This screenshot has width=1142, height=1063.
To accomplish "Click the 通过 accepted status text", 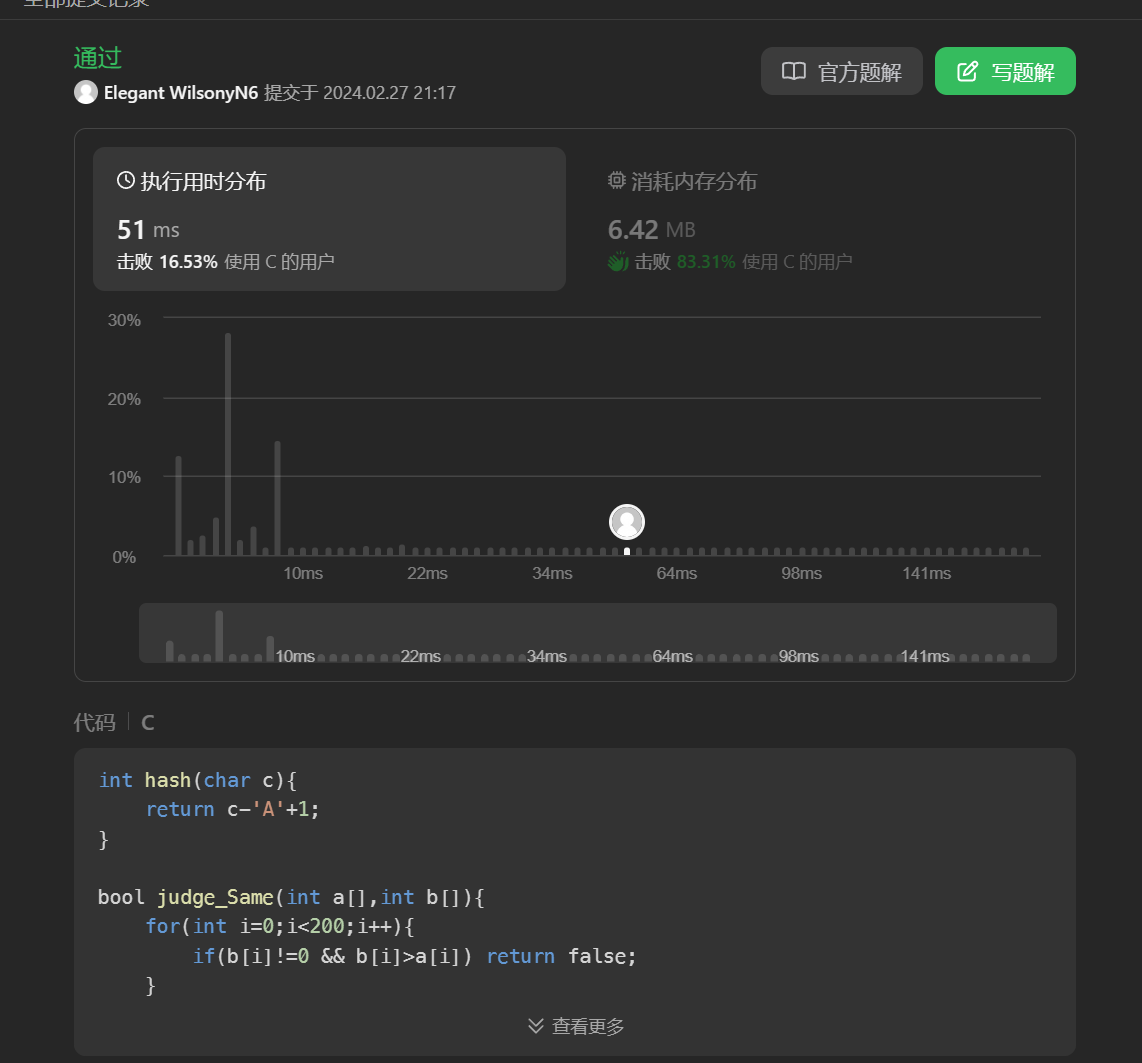I will click(x=98, y=57).
